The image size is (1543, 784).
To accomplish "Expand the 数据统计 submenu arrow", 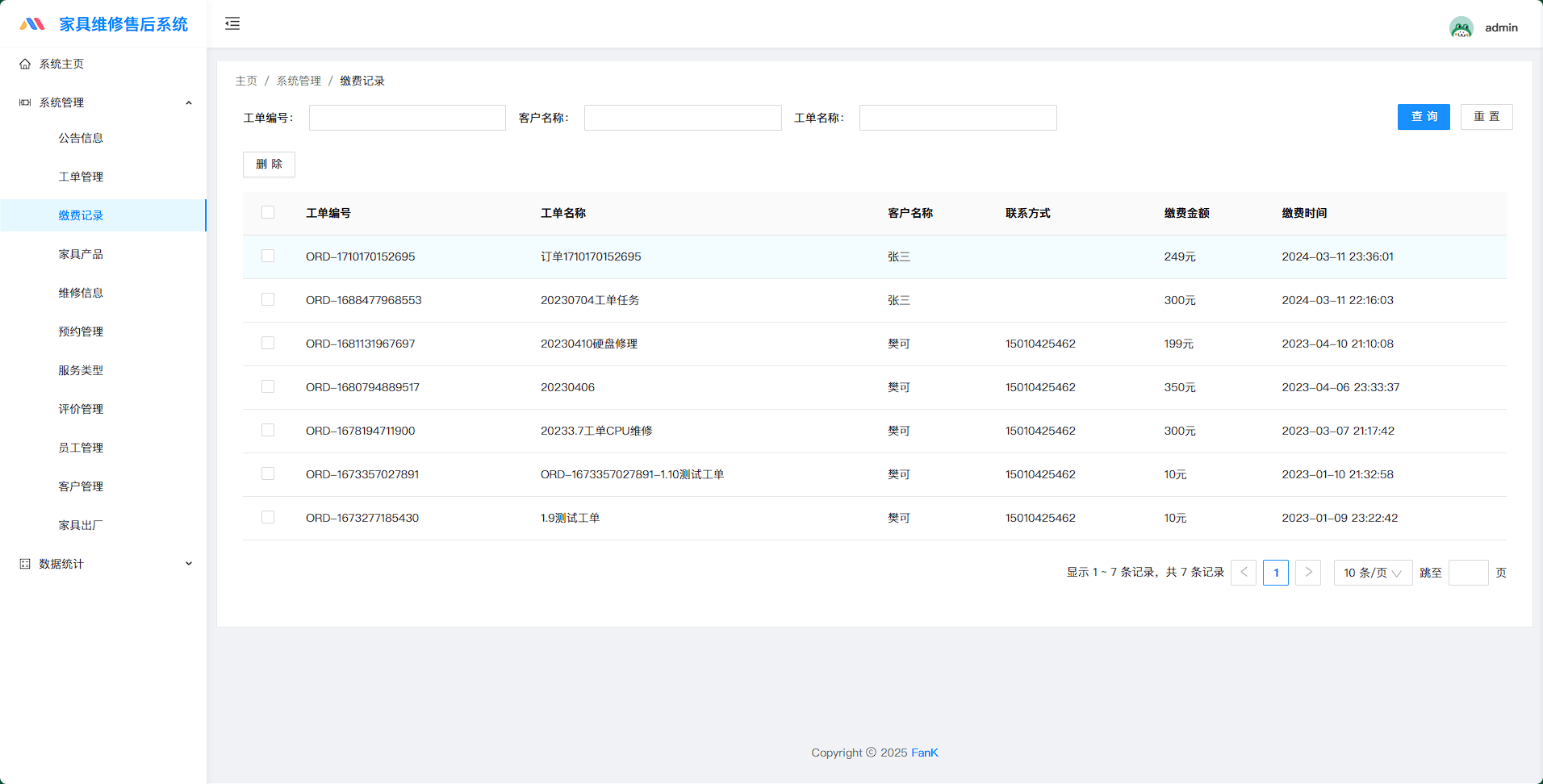I will coord(189,564).
